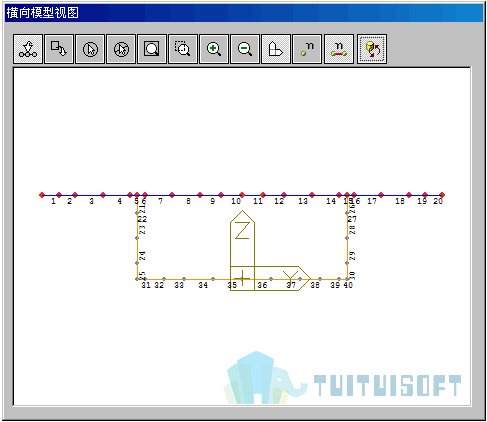Viewport: 487px width, 422px height.
Task: Select the node pick tool icon
Action: (28, 49)
